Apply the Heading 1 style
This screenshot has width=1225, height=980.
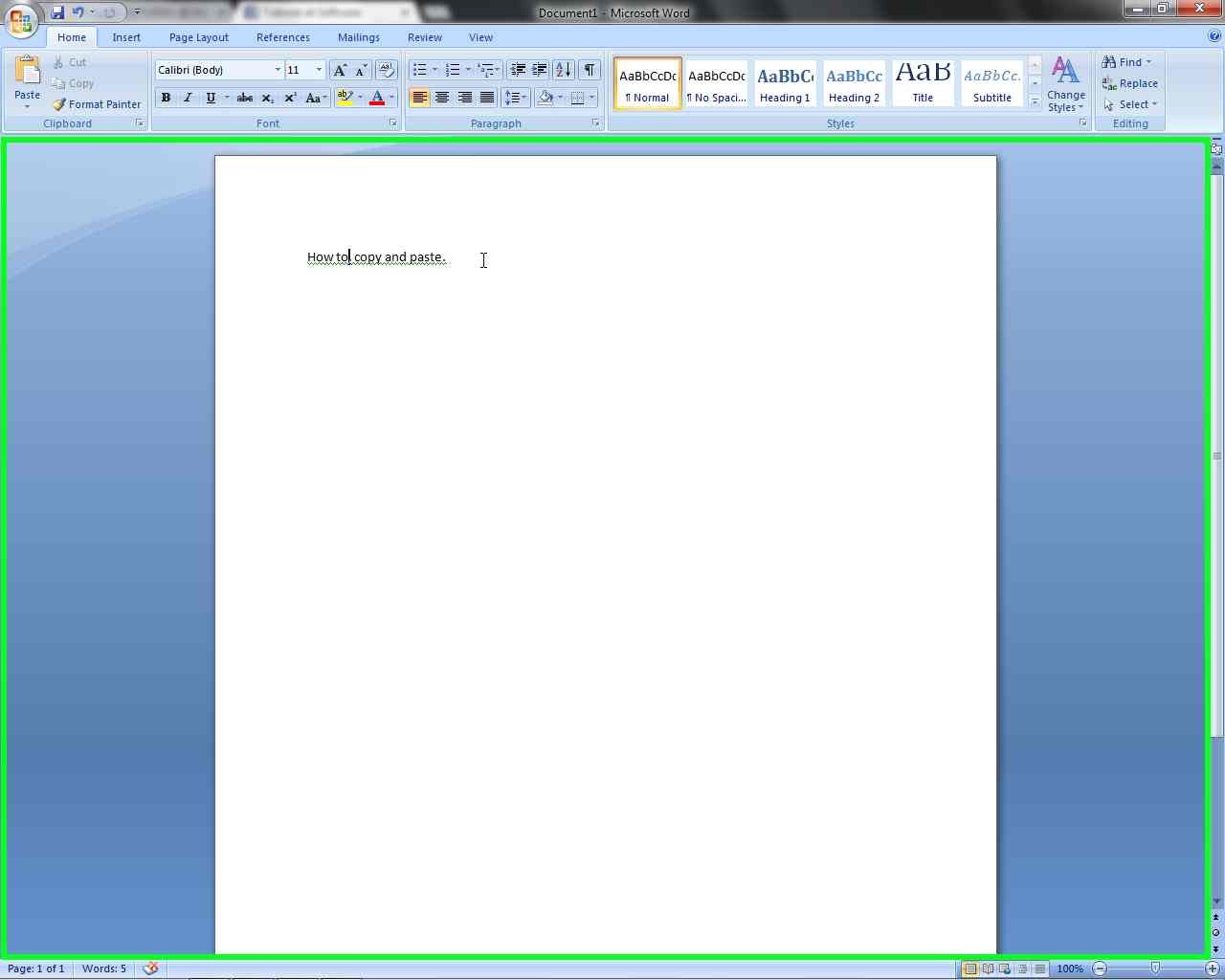point(785,83)
